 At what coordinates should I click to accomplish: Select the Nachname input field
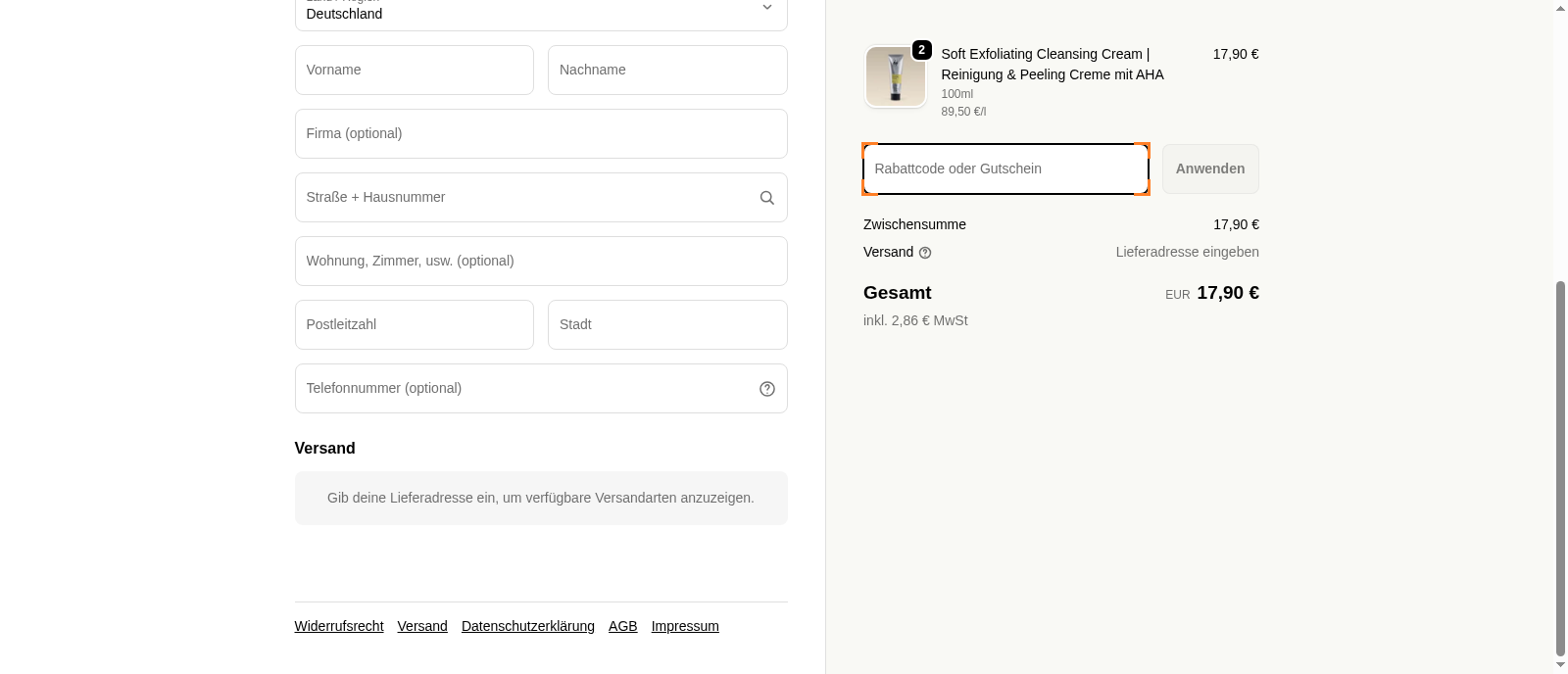(x=666, y=71)
